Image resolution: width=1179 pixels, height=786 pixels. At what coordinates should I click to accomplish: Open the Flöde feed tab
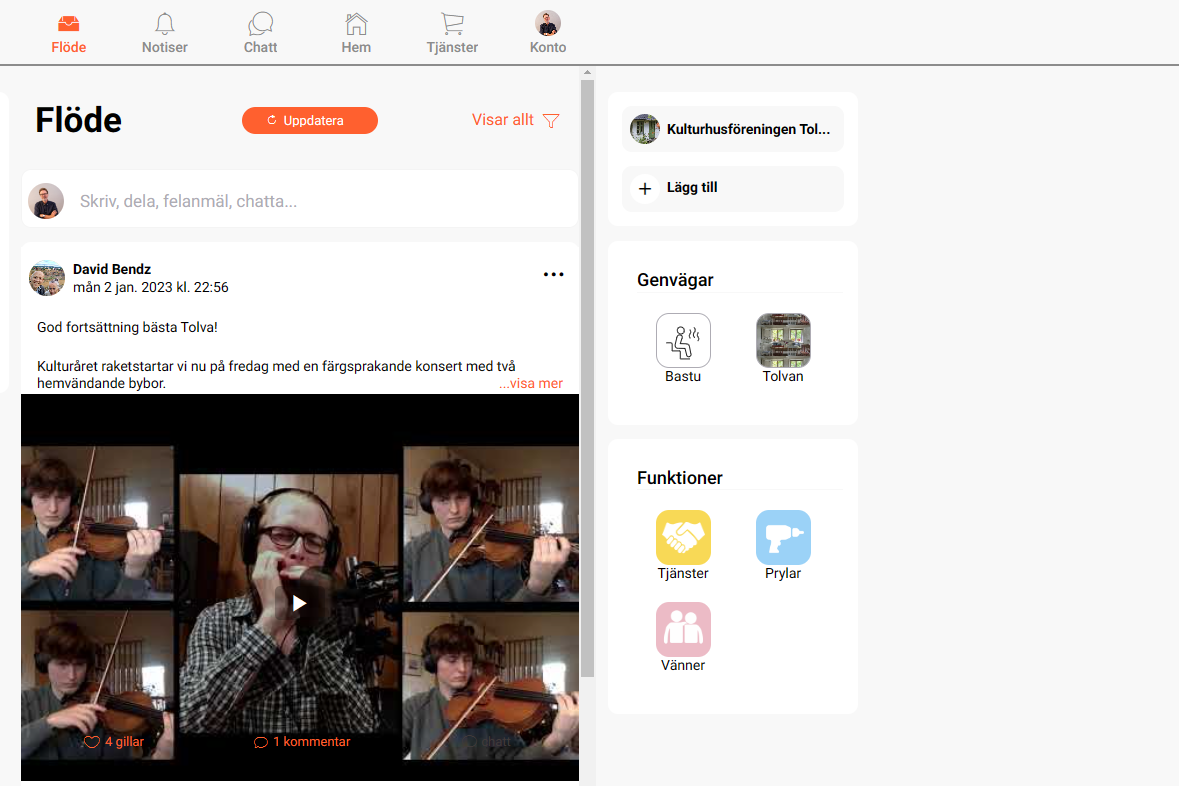point(68,33)
